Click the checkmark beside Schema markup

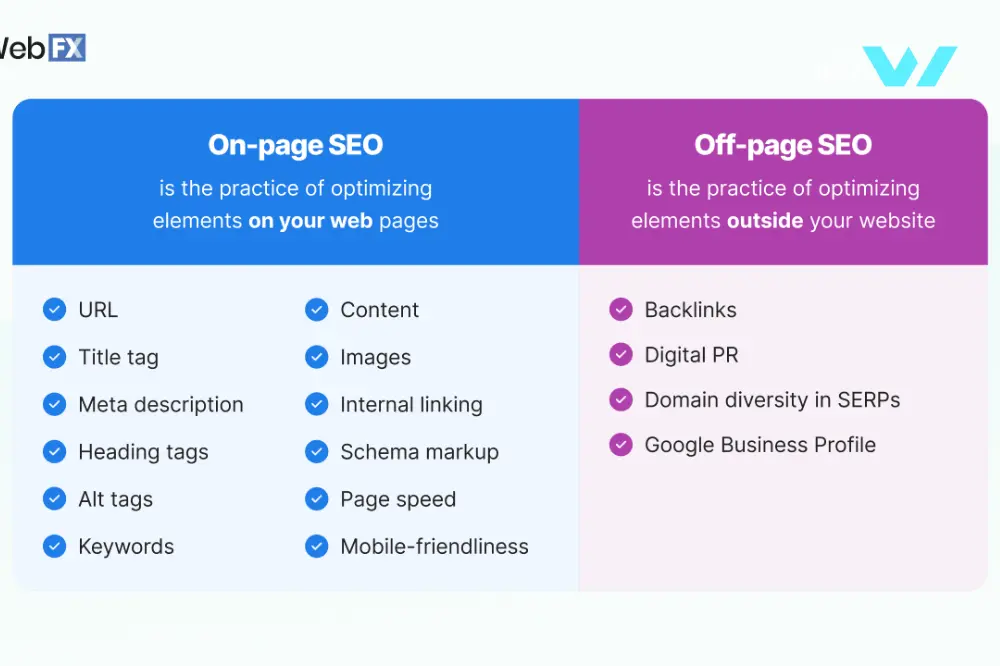[x=316, y=451]
